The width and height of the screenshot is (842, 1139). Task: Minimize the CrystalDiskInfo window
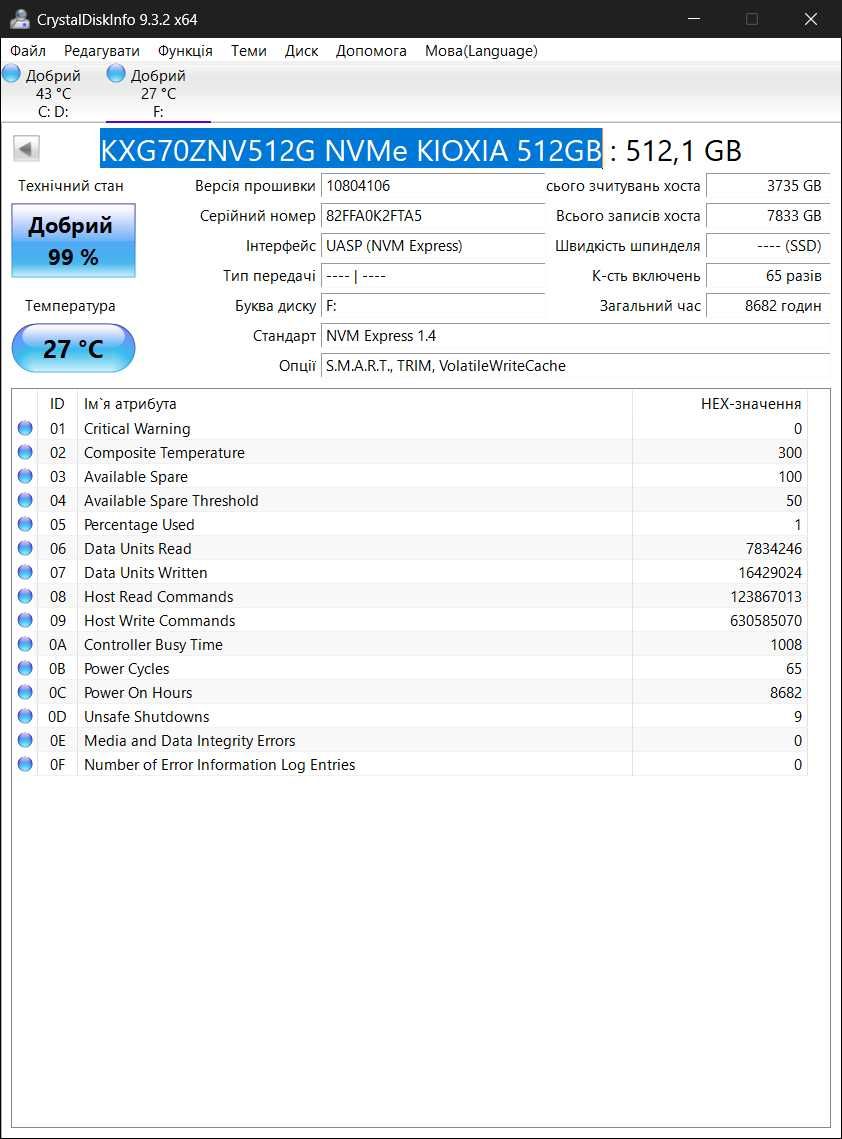[694, 19]
